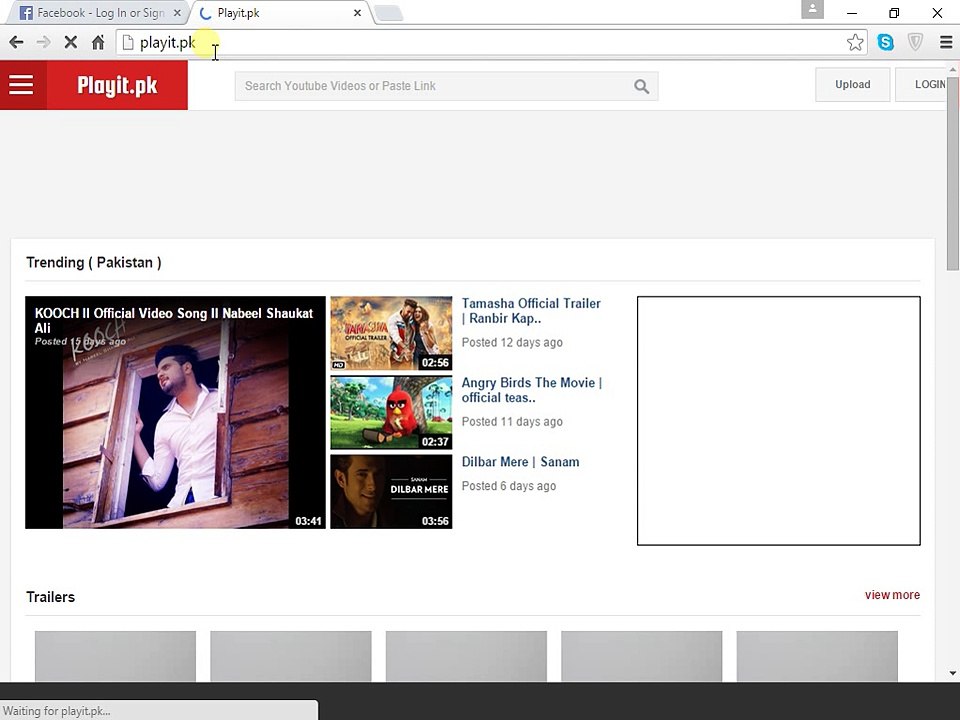
Task: Click the Playit.pk logo
Action: click(x=118, y=85)
